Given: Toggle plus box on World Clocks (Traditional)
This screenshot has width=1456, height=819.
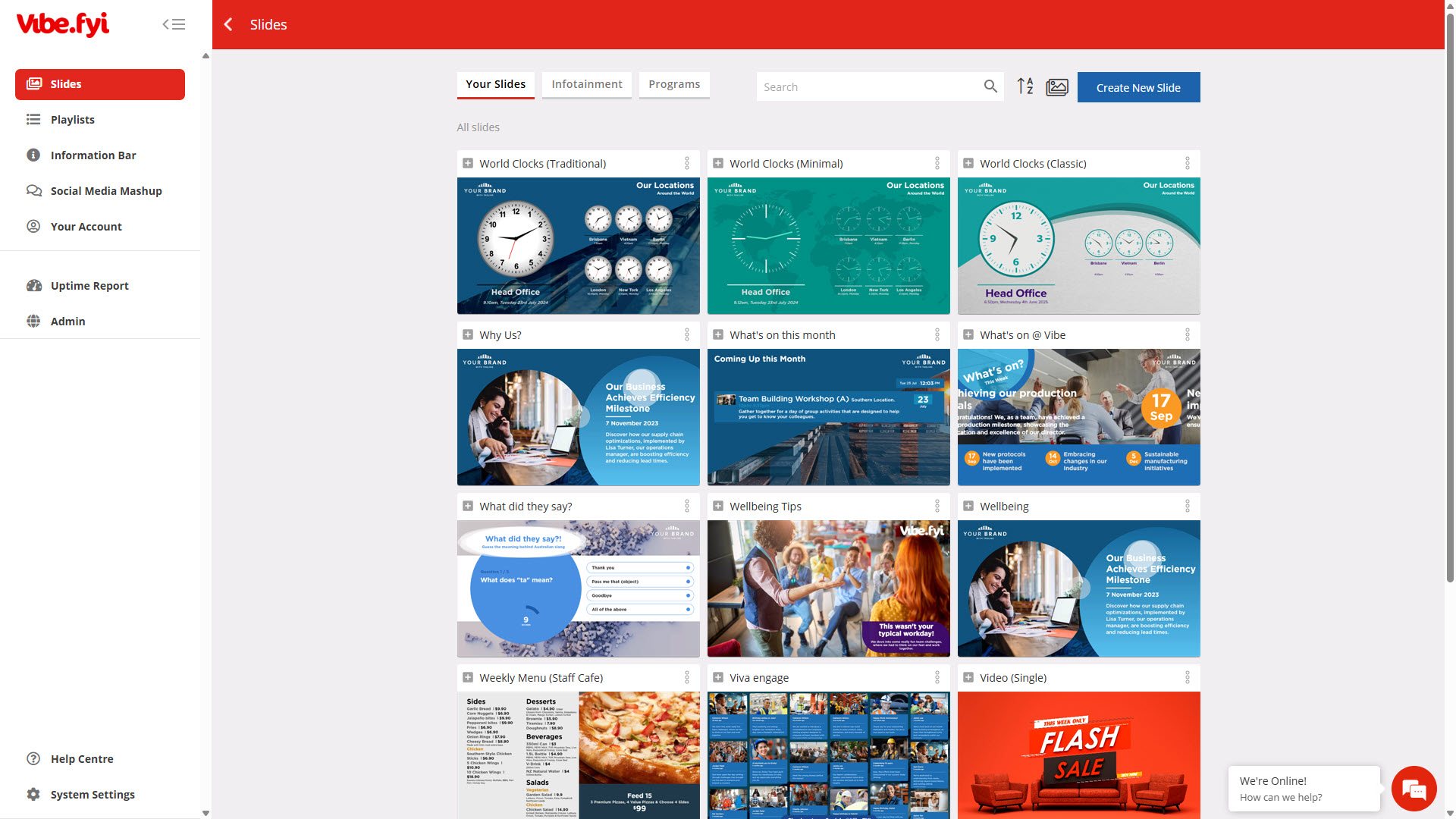Looking at the screenshot, I should click(468, 163).
